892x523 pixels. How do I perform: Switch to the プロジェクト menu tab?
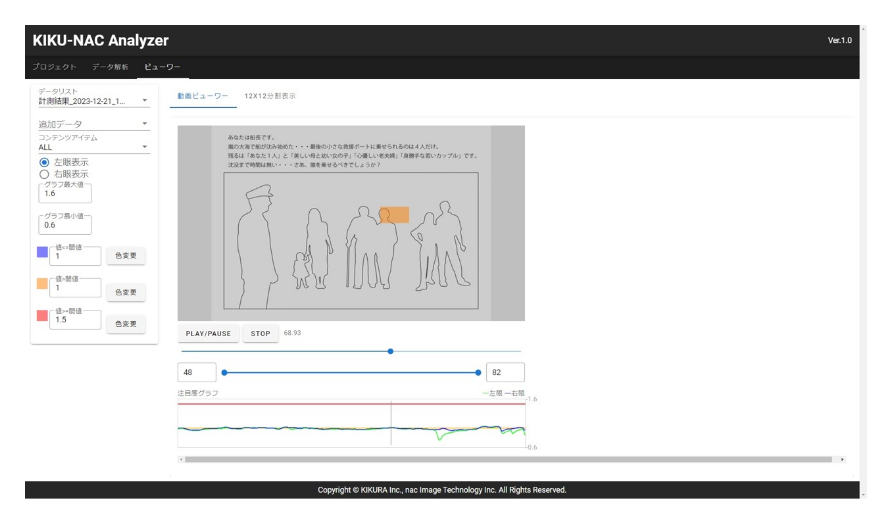tap(55, 66)
